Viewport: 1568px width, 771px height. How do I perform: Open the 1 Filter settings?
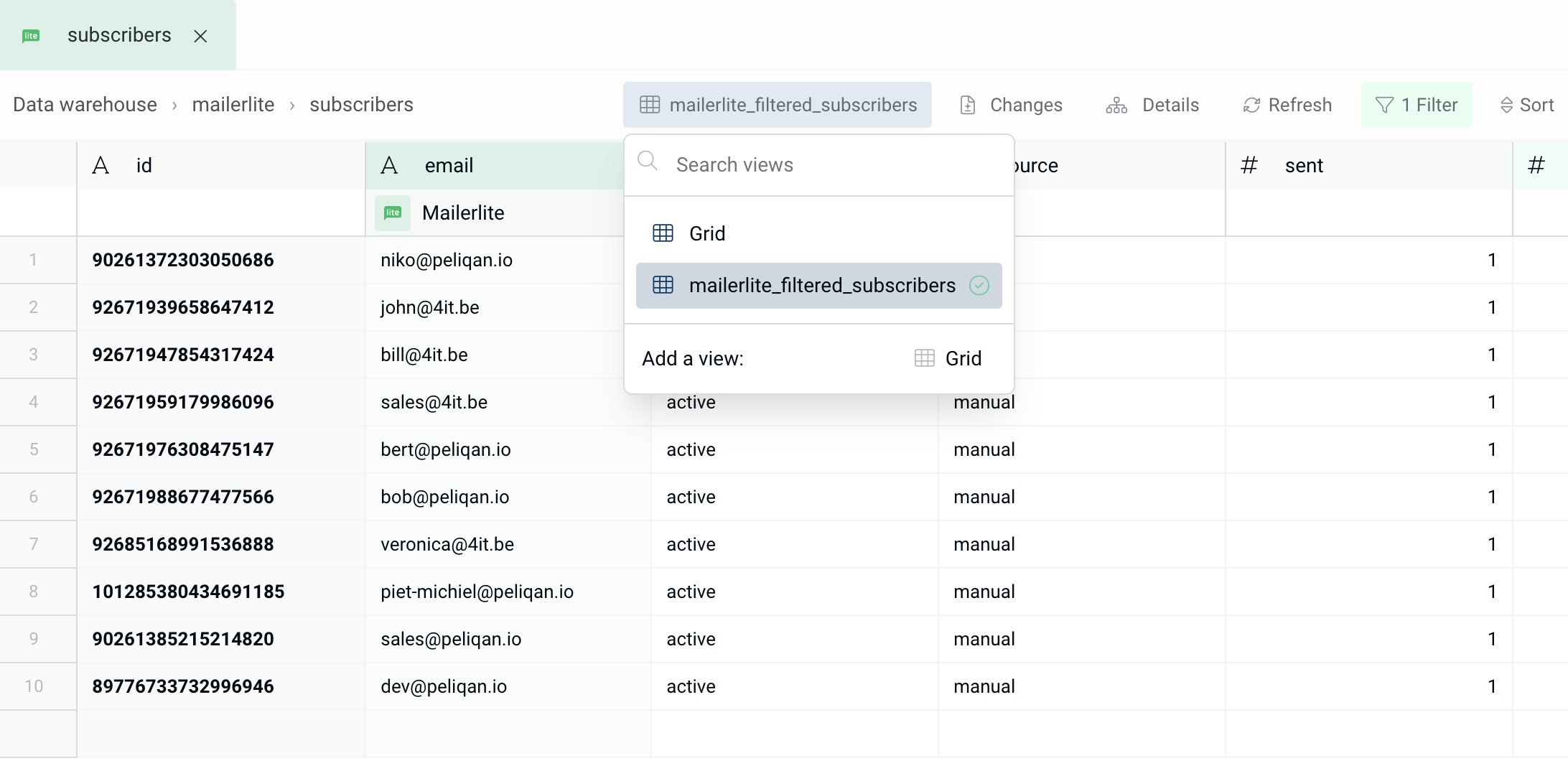click(x=1417, y=105)
